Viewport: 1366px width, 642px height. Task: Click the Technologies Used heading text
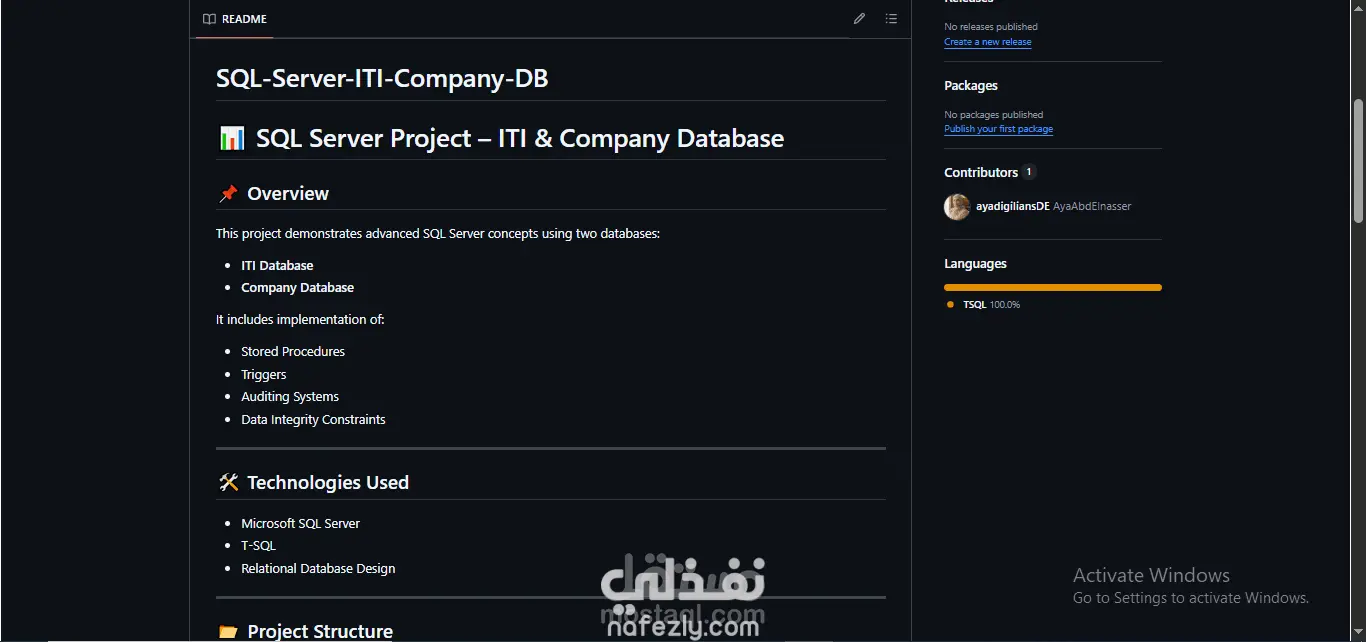click(328, 483)
